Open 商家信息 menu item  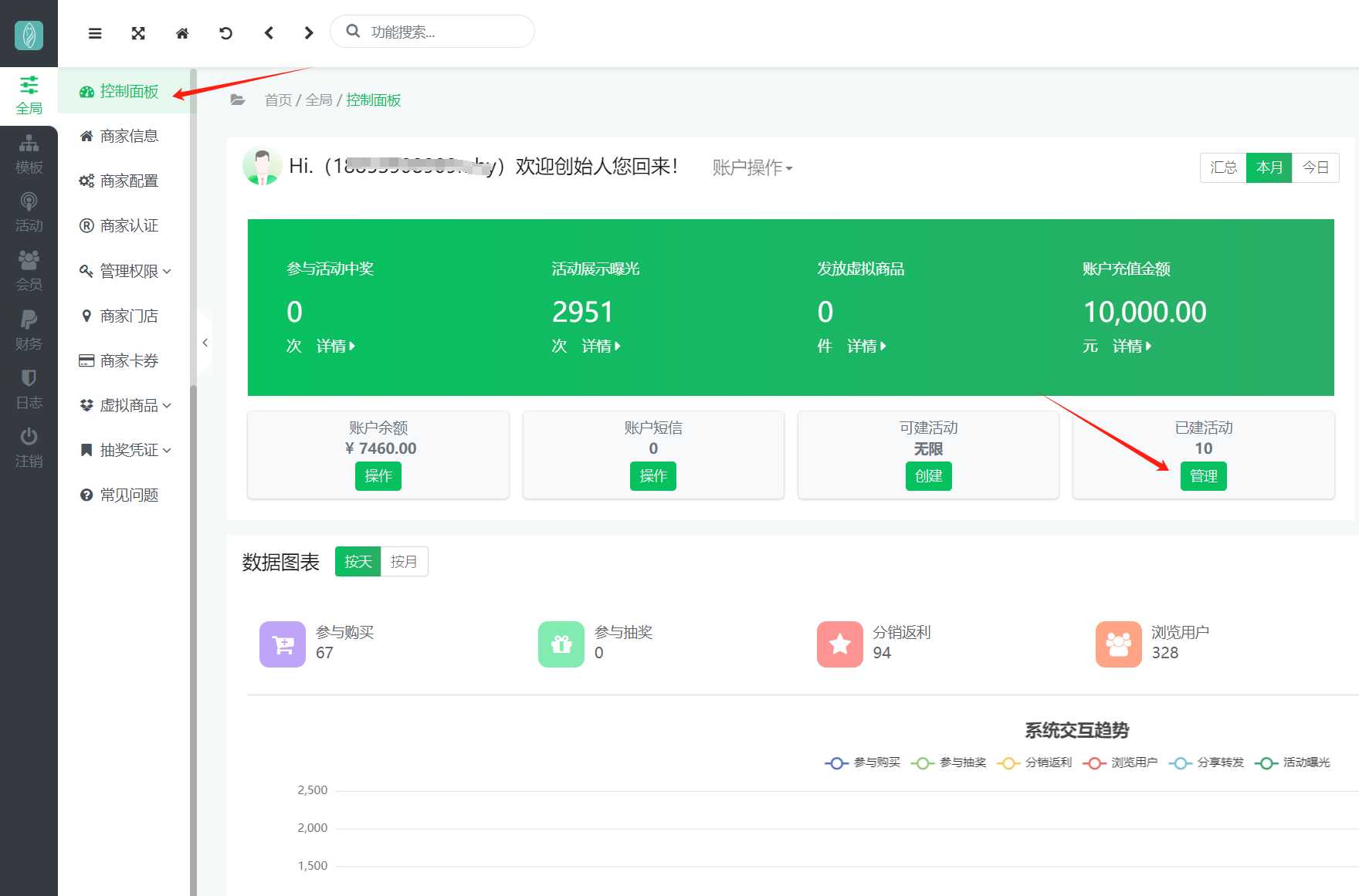click(124, 136)
